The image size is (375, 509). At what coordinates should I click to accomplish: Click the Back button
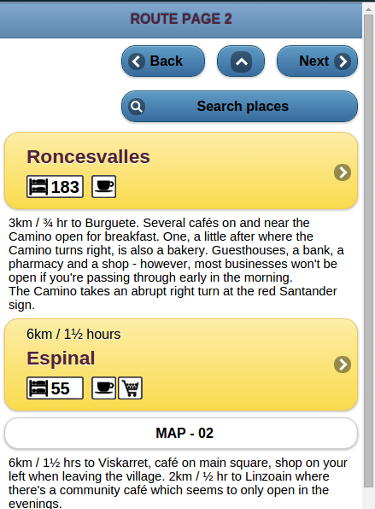click(x=163, y=61)
